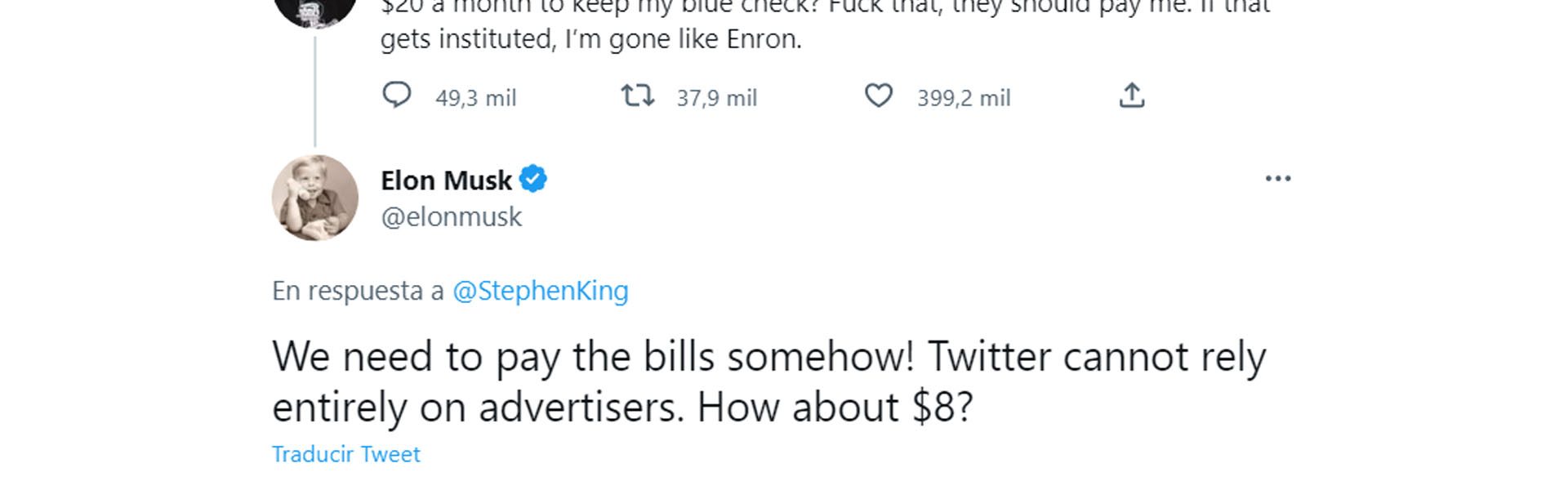The image size is (1568, 490).
Task: Open the Elon Musk display name
Action: pyautogui.click(x=446, y=180)
